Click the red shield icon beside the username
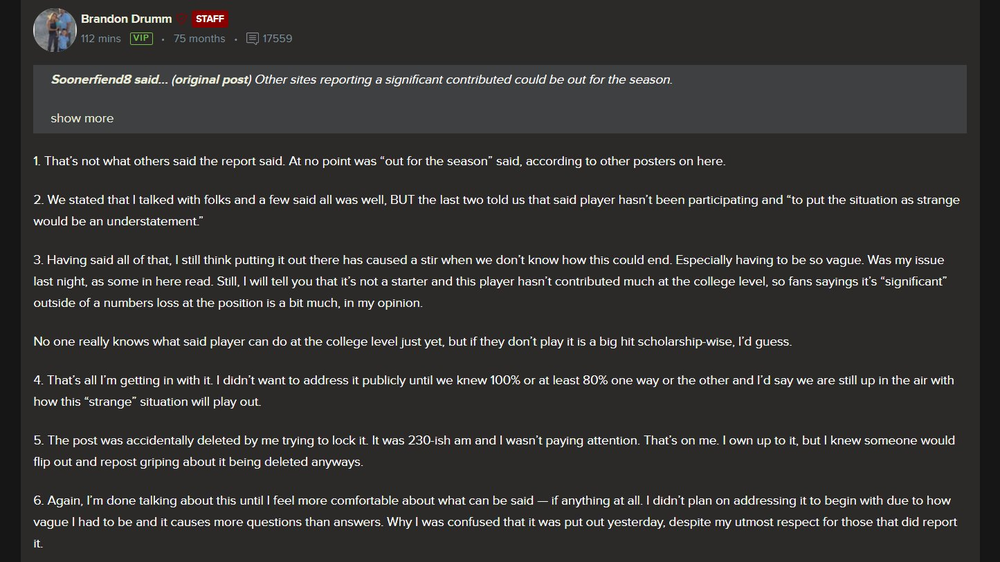 [182, 19]
